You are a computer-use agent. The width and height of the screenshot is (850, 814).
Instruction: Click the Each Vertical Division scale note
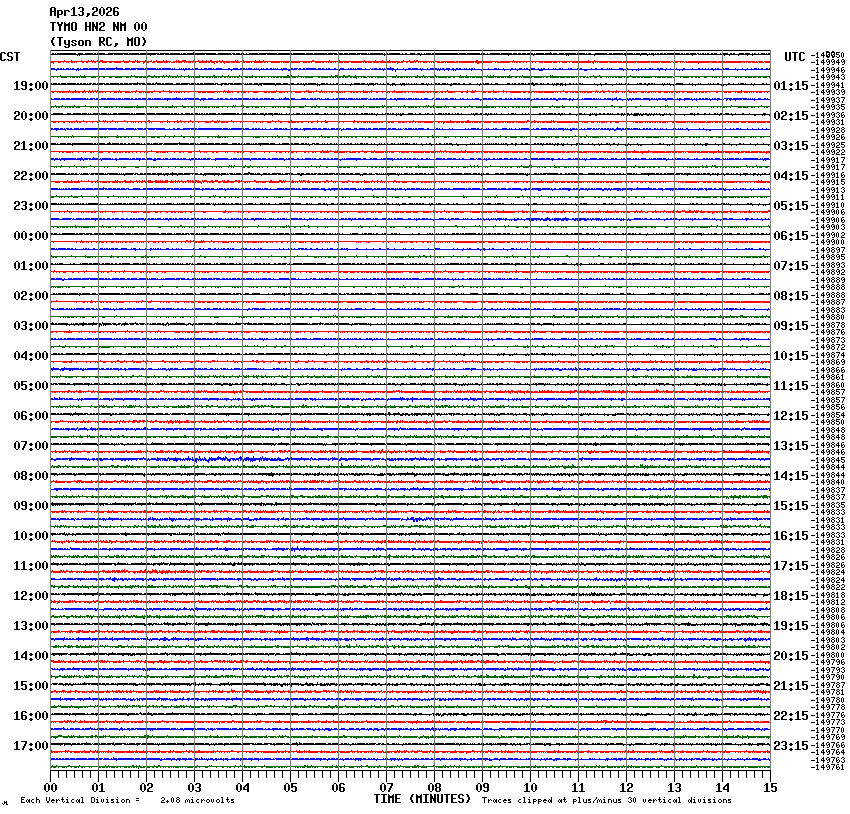127,800
